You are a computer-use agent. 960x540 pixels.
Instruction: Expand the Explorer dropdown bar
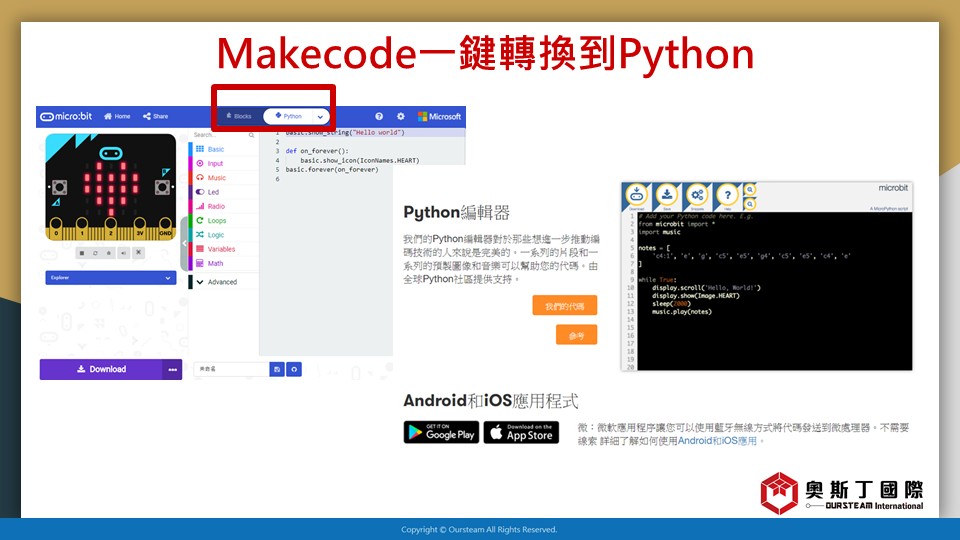[x=111, y=278]
